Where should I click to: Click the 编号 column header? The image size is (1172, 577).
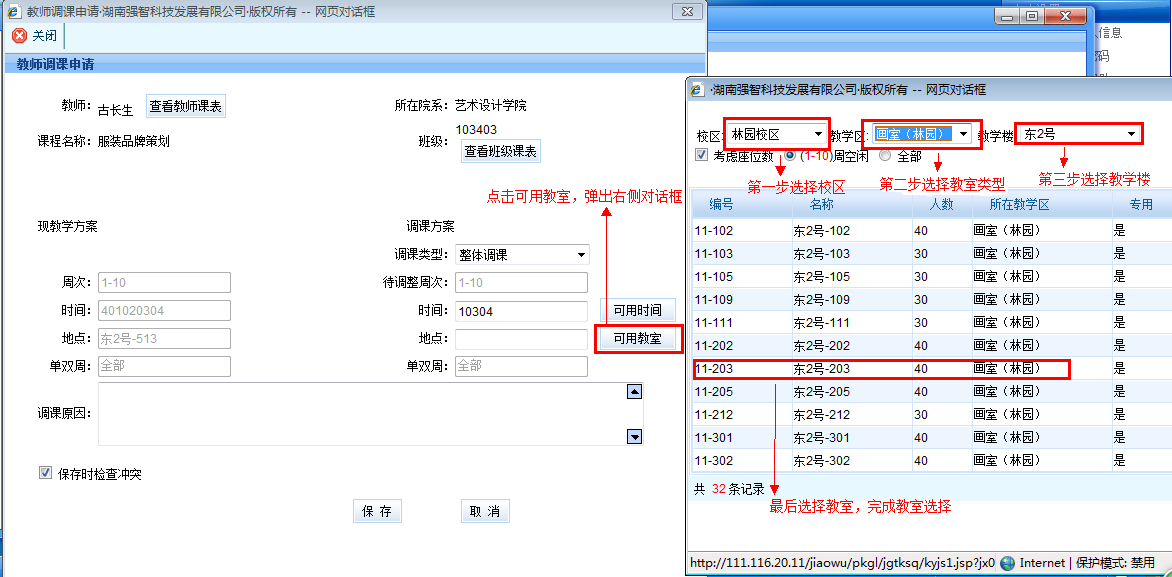point(721,204)
